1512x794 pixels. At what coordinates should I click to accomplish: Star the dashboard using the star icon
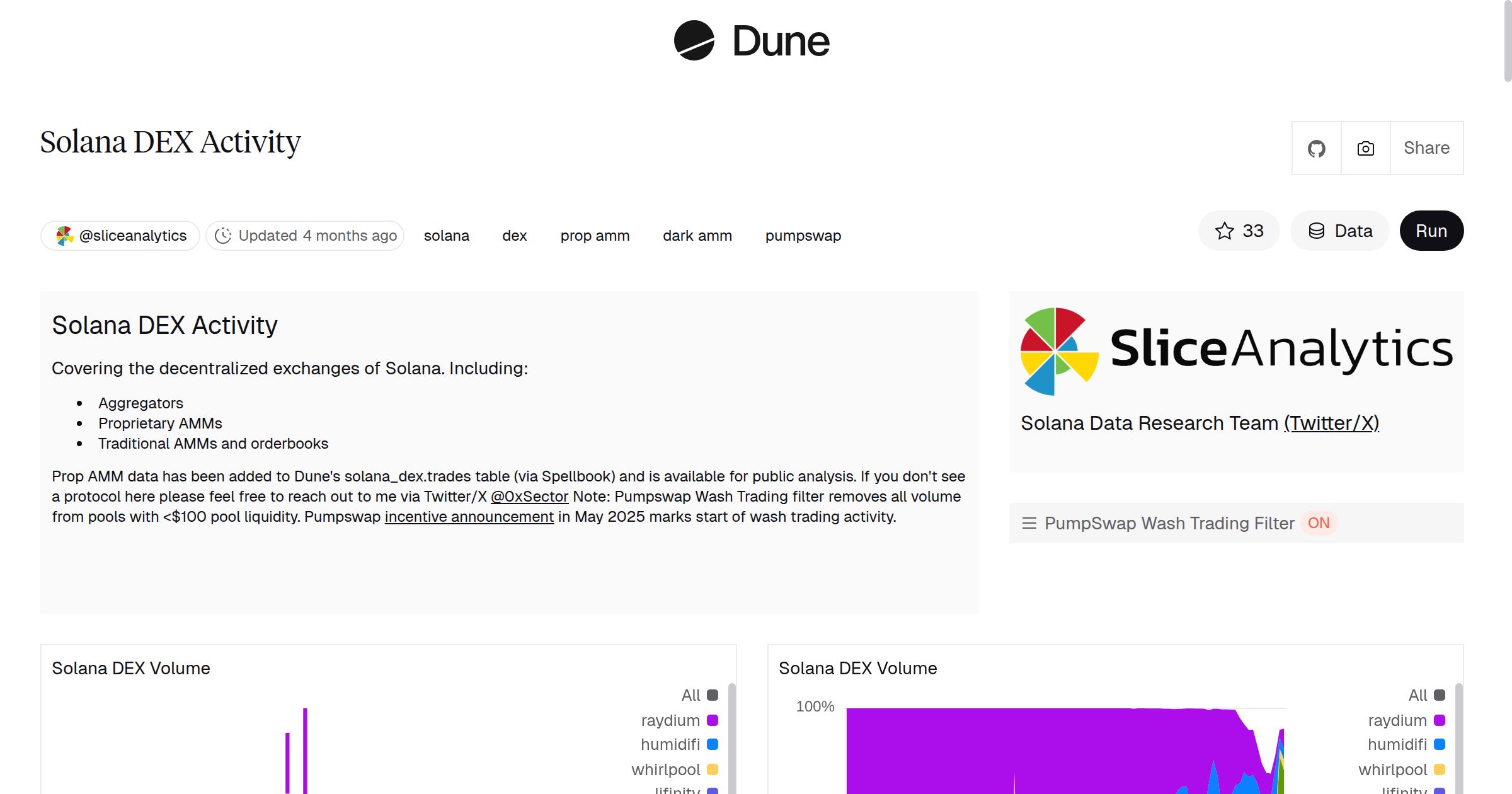(1225, 231)
